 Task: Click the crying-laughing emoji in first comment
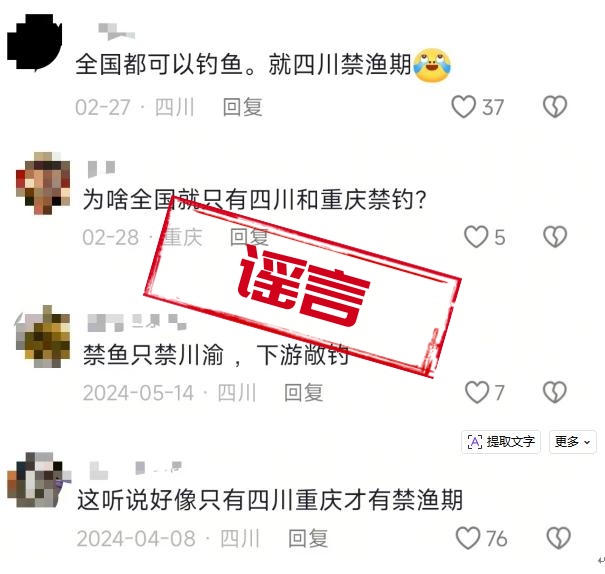(x=432, y=66)
